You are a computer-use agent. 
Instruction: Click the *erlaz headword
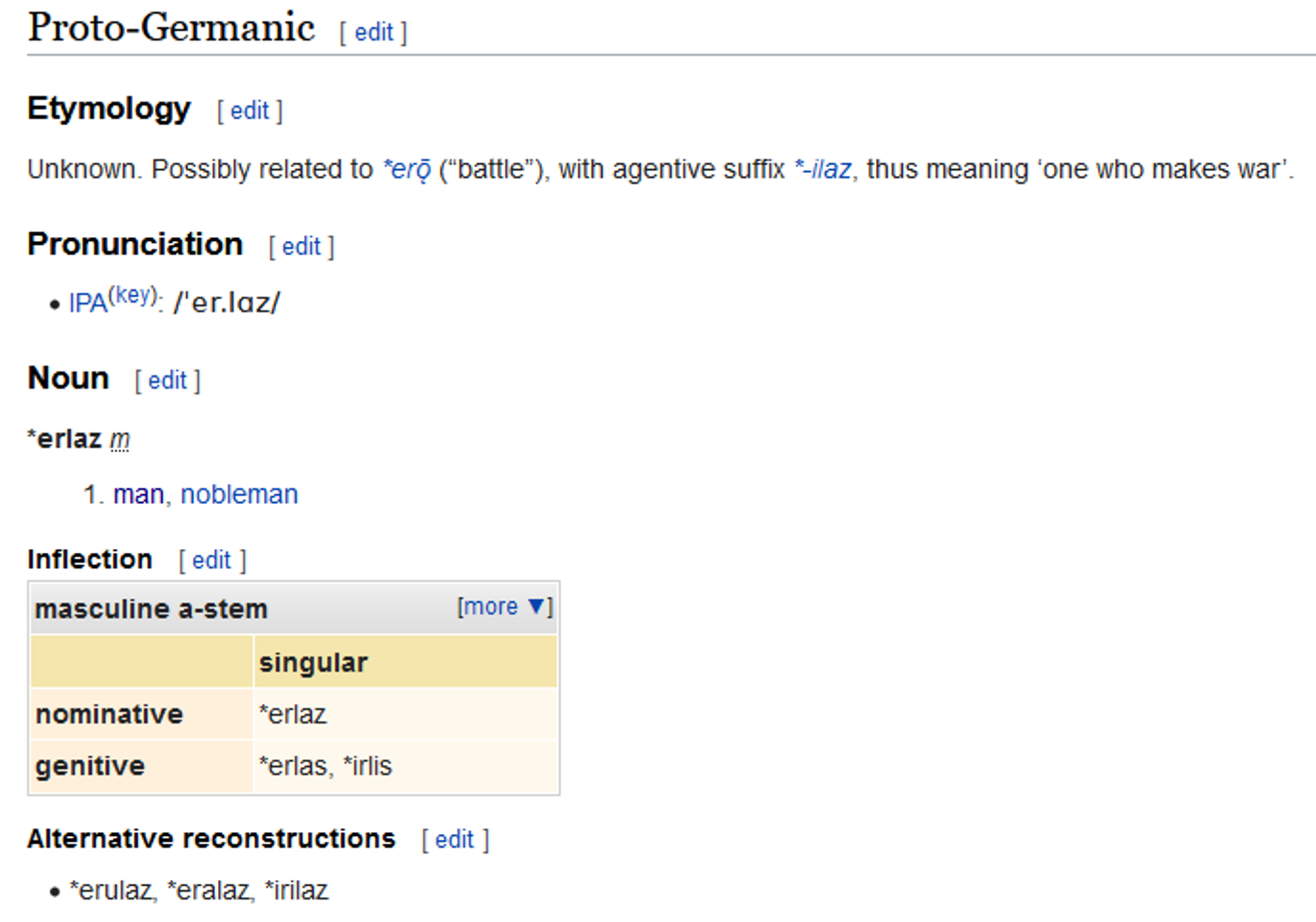(64, 439)
